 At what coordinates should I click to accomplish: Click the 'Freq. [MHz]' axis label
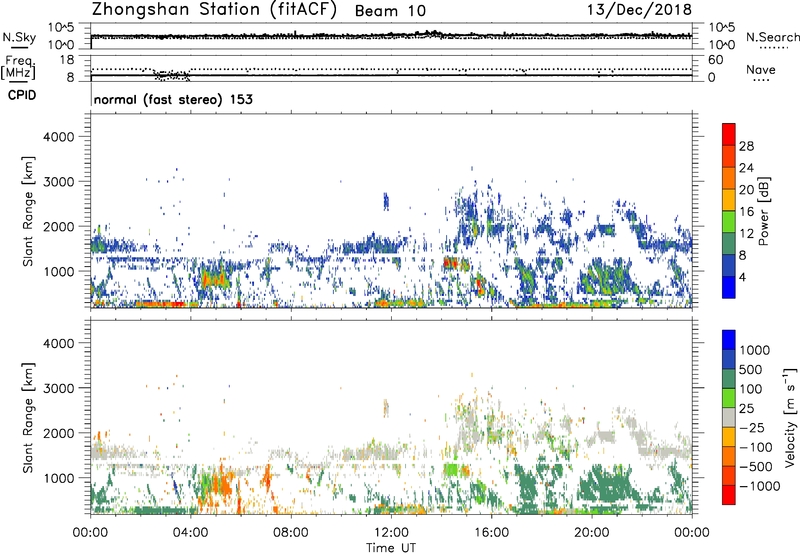19,68
